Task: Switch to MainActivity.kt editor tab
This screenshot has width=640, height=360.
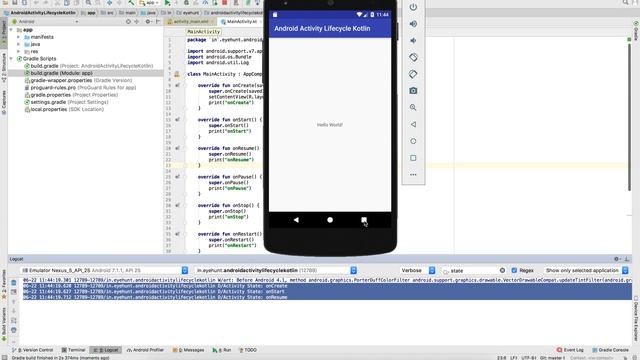Action: coord(241,21)
